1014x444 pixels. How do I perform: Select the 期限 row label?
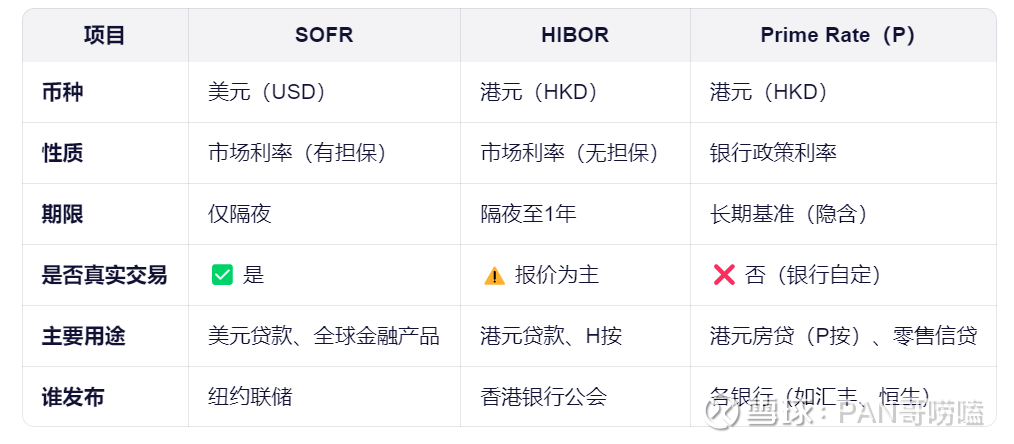pyautogui.click(x=63, y=214)
